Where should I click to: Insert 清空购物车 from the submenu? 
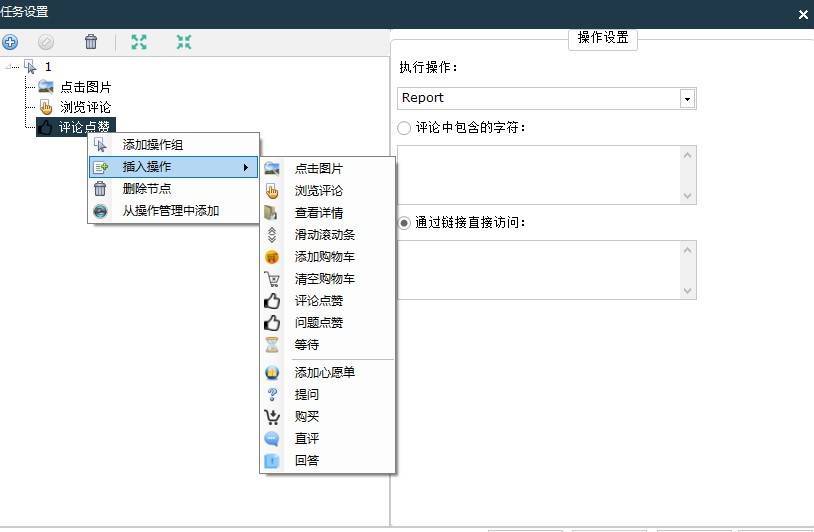[328, 279]
